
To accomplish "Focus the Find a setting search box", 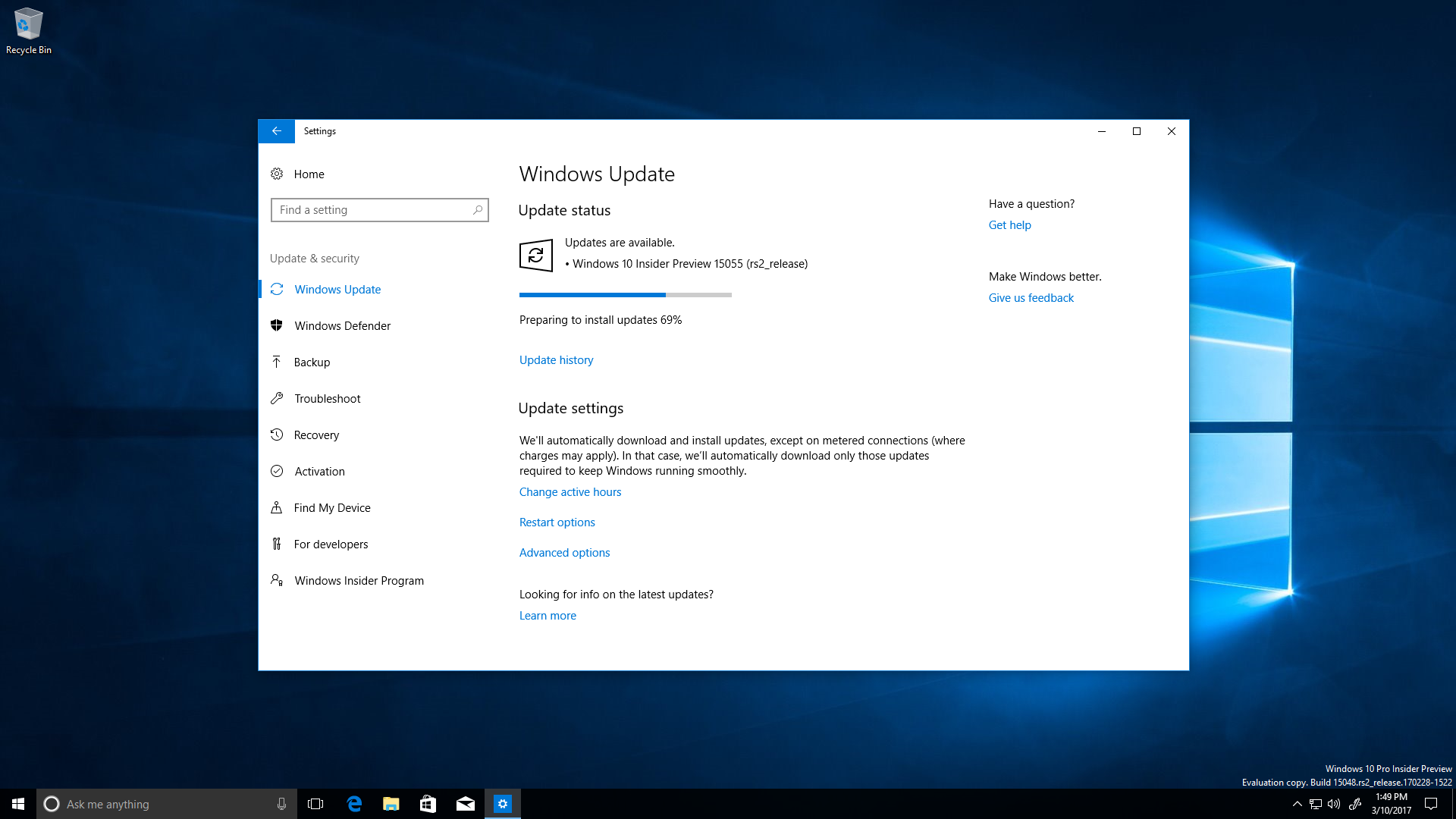I will (380, 210).
